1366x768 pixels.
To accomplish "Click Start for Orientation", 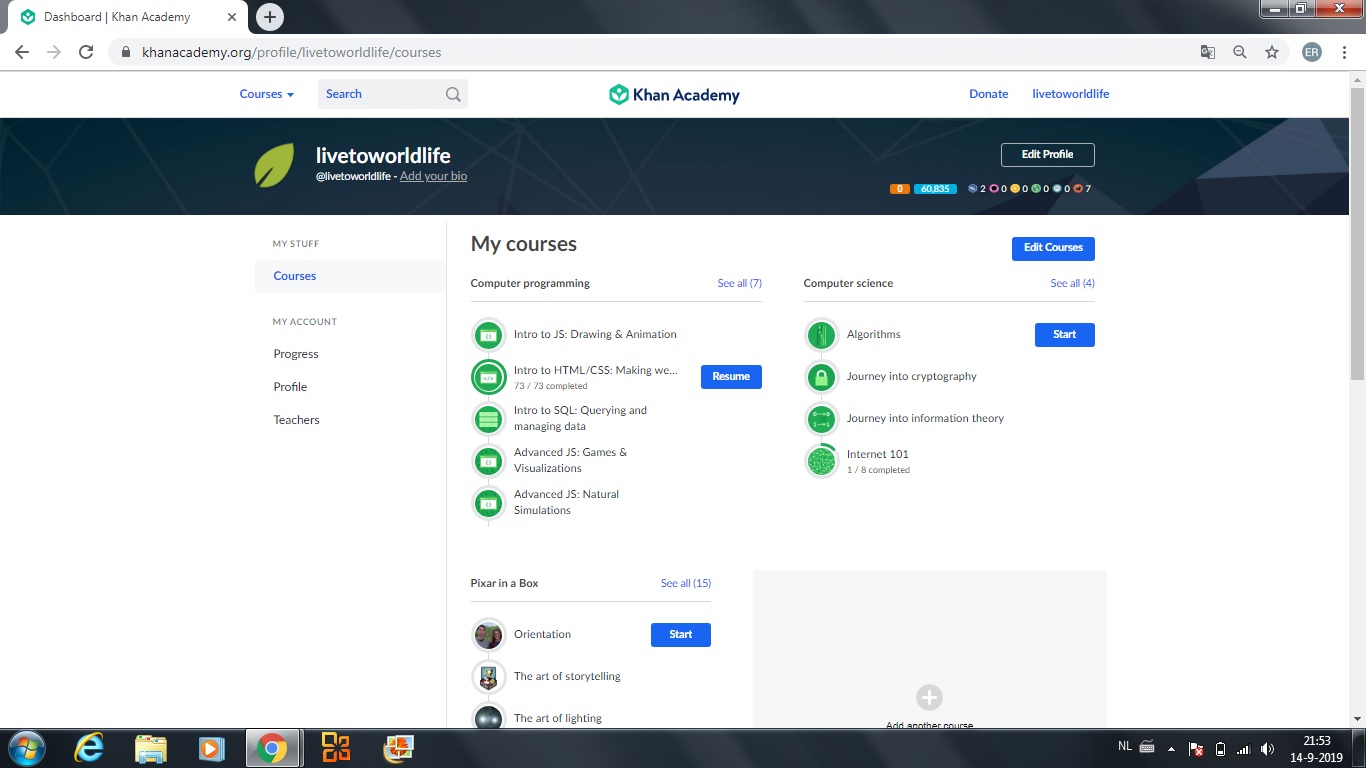I will coord(680,635).
